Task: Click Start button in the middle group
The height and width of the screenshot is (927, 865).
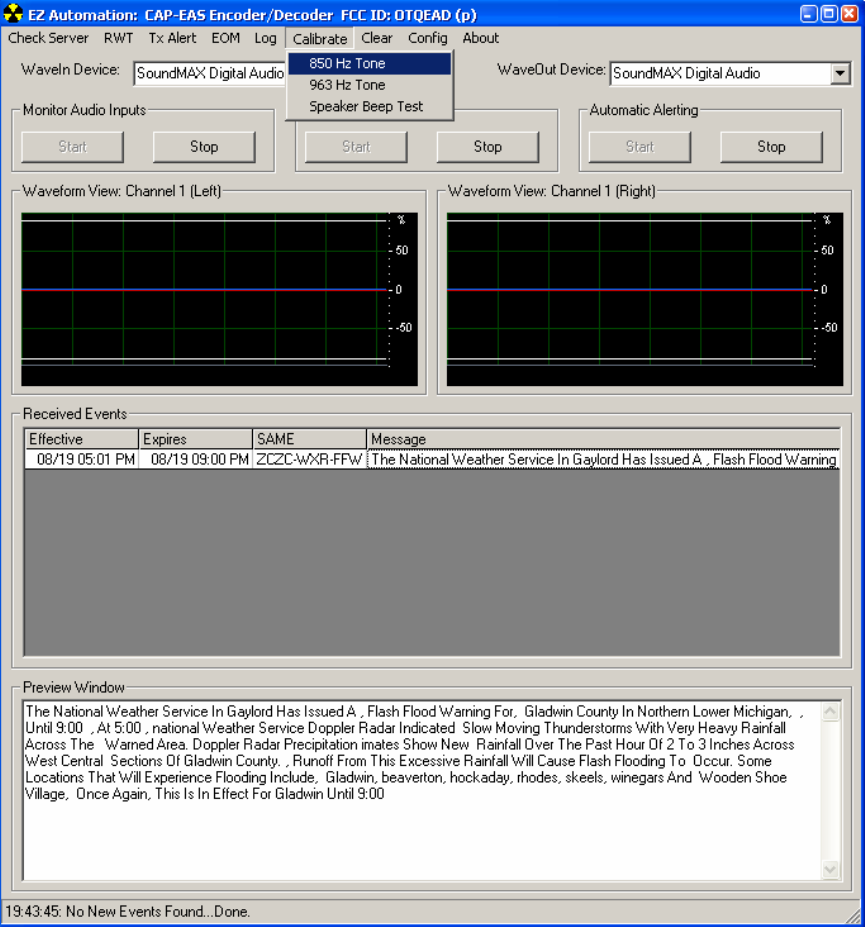Action: click(356, 147)
